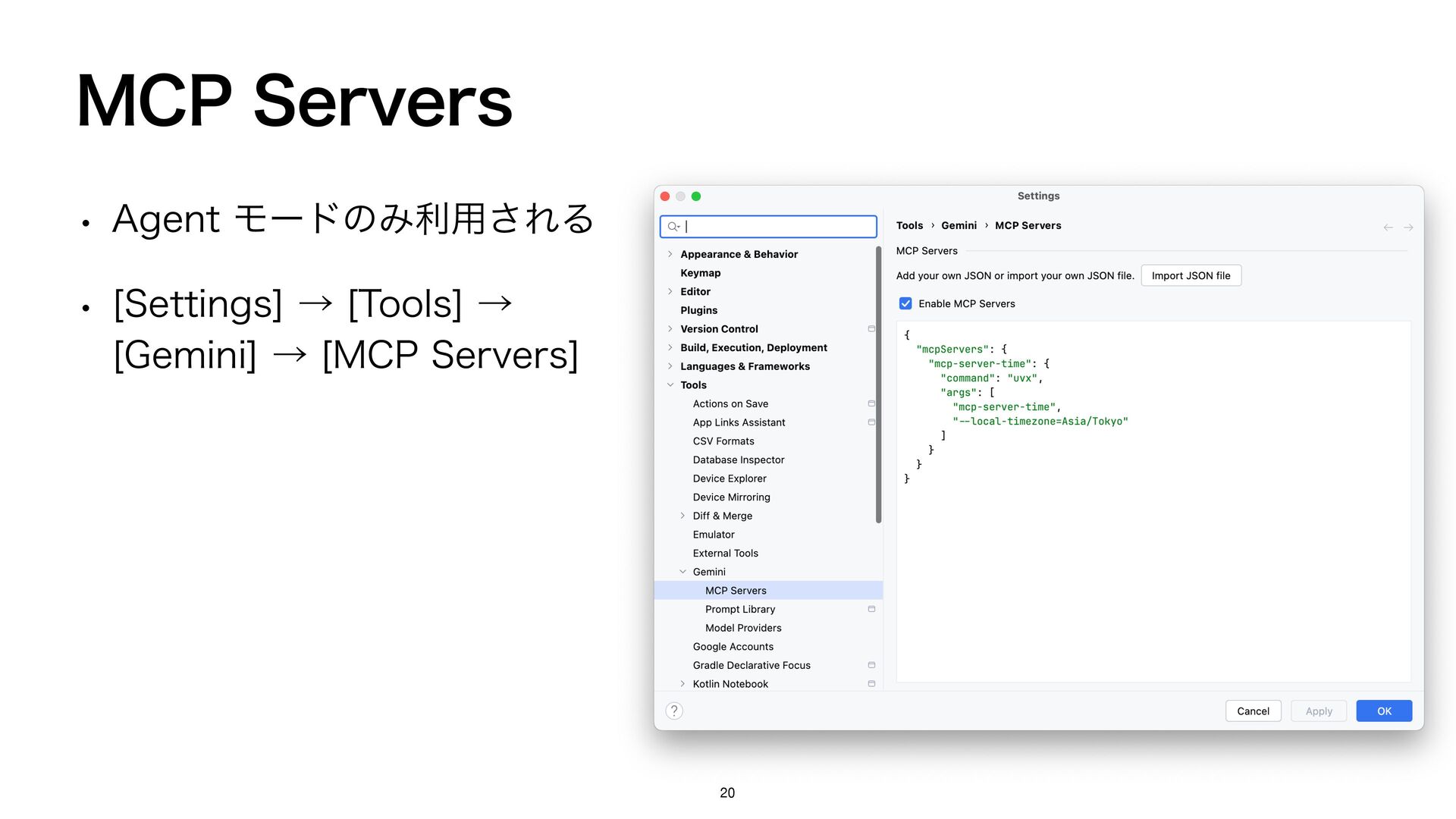Select Plugins in the settings tree

(x=698, y=310)
